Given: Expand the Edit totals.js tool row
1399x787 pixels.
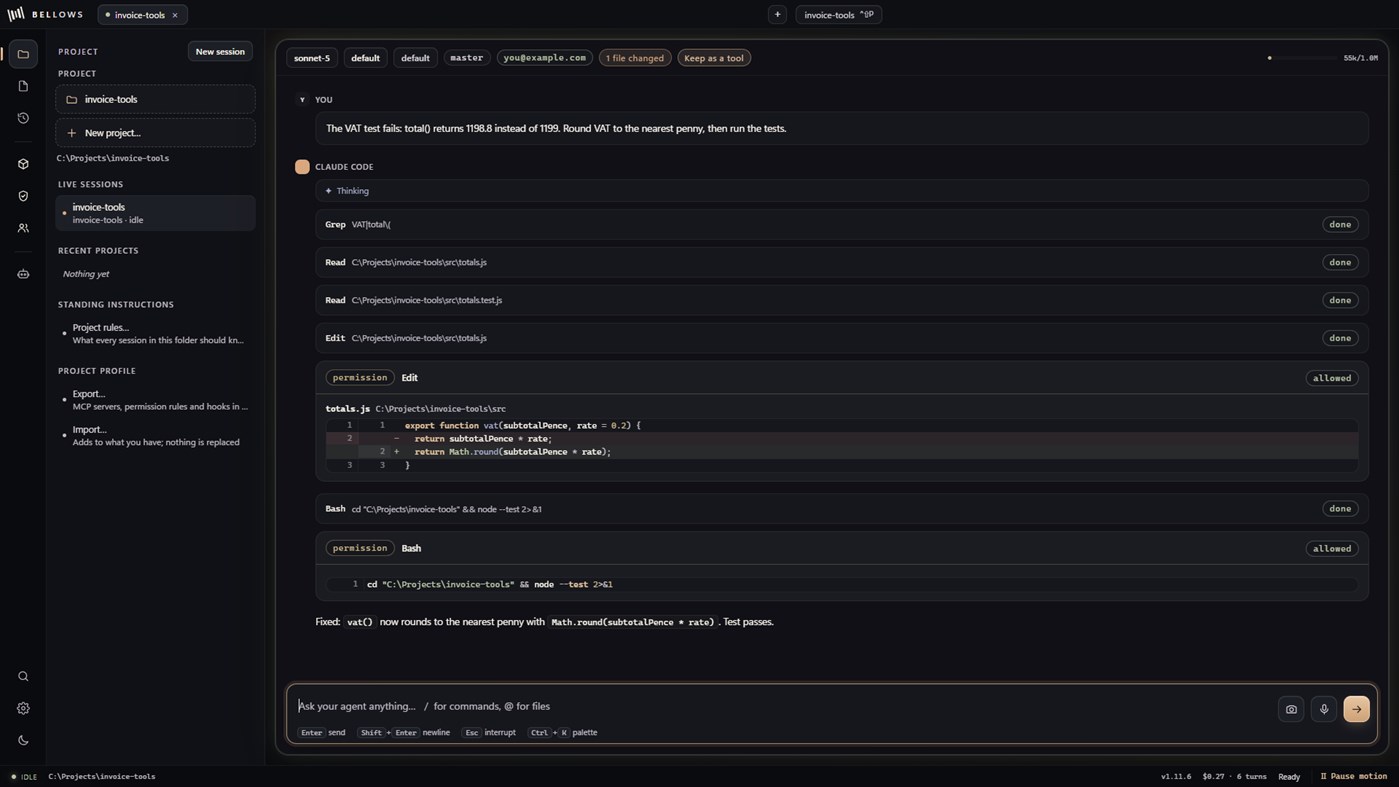Looking at the screenshot, I should tap(842, 338).
